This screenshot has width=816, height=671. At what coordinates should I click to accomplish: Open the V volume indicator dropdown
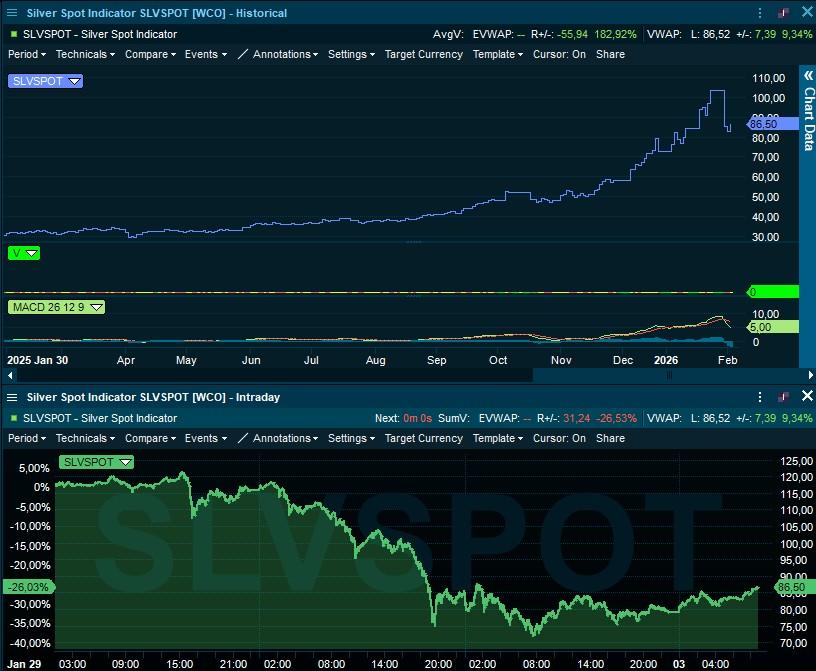[31, 254]
